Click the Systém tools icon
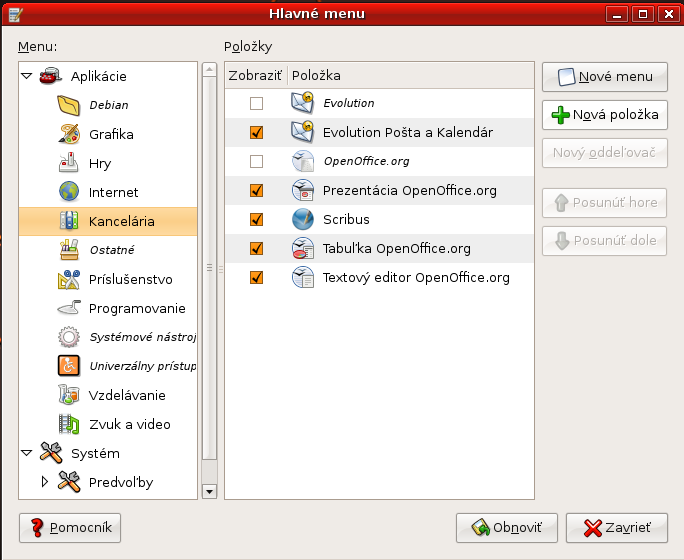 click(x=51, y=453)
